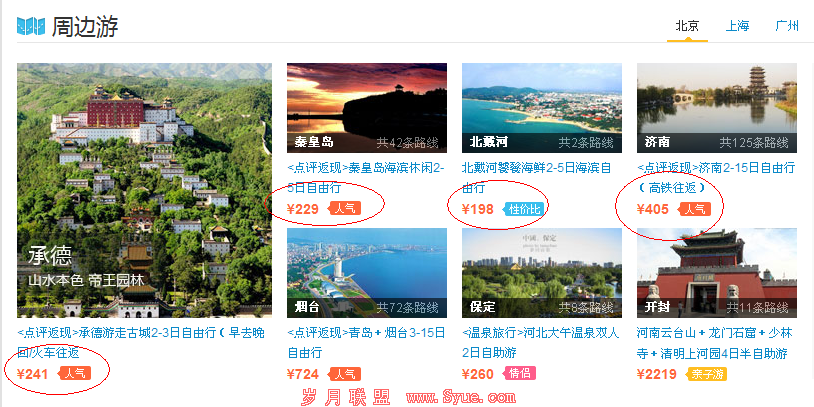Switch to the 广州 city tab
814x407 pixels.
point(786,26)
